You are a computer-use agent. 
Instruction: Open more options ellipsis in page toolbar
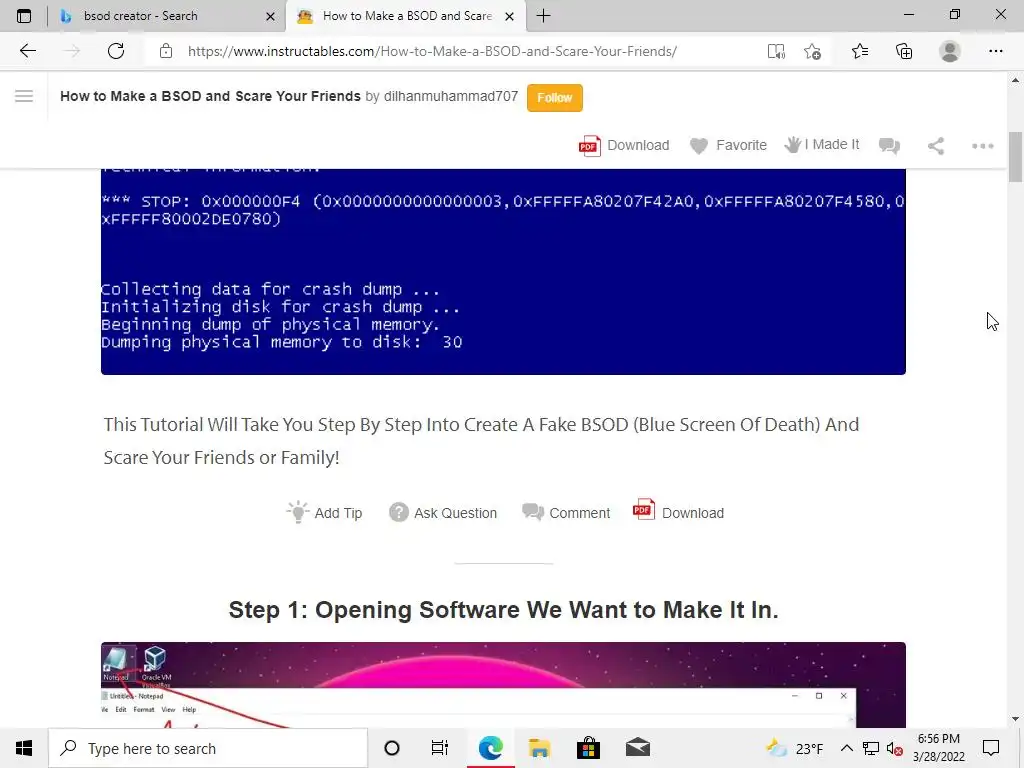tap(982, 146)
